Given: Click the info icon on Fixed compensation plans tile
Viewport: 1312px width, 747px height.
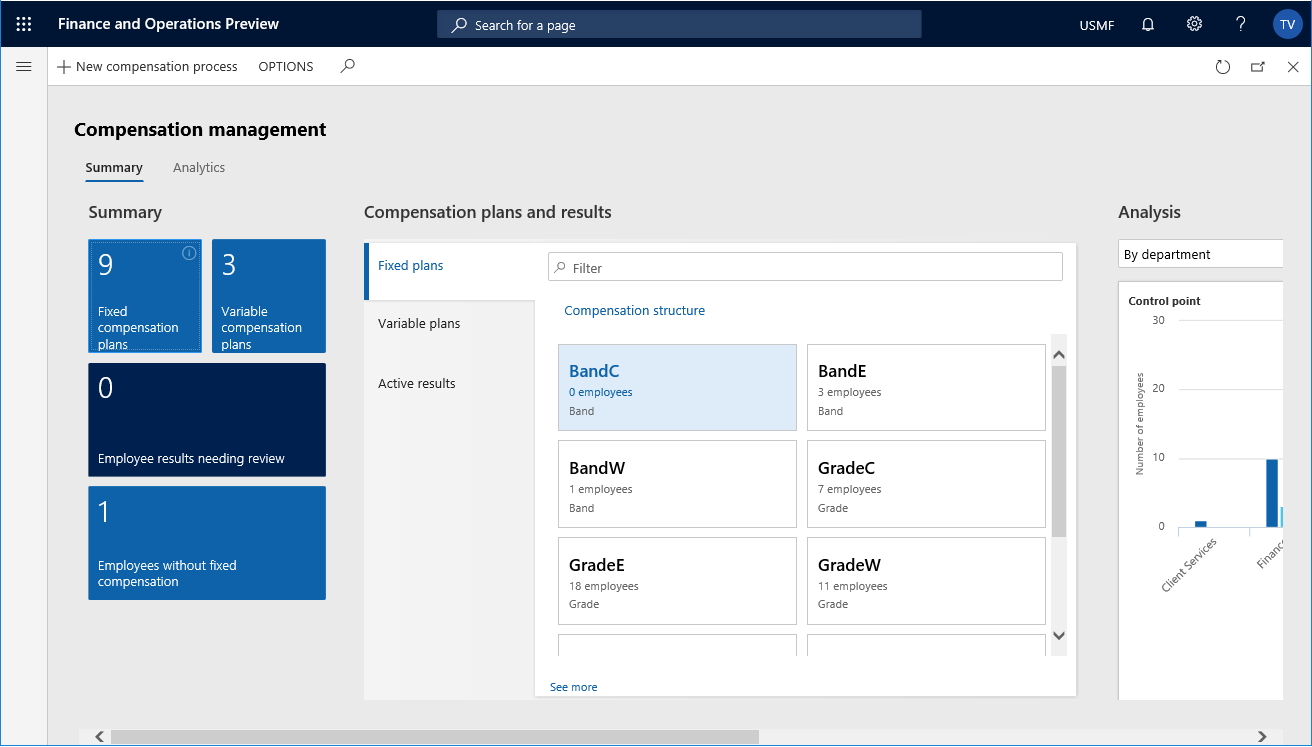Looking at the screenshot, I should point(189,254).
